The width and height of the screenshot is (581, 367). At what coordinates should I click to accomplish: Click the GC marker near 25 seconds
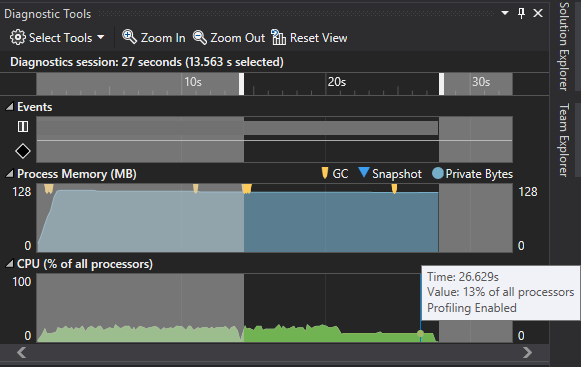(394, 189)
